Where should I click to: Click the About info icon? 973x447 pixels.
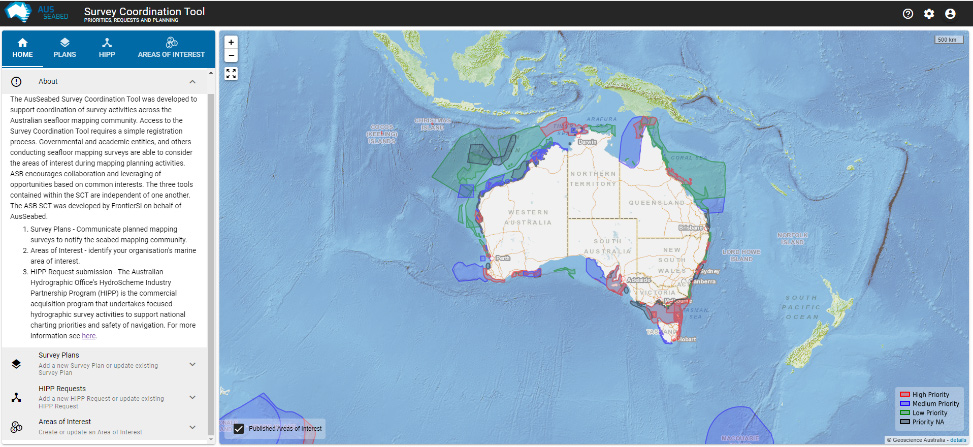17,81
